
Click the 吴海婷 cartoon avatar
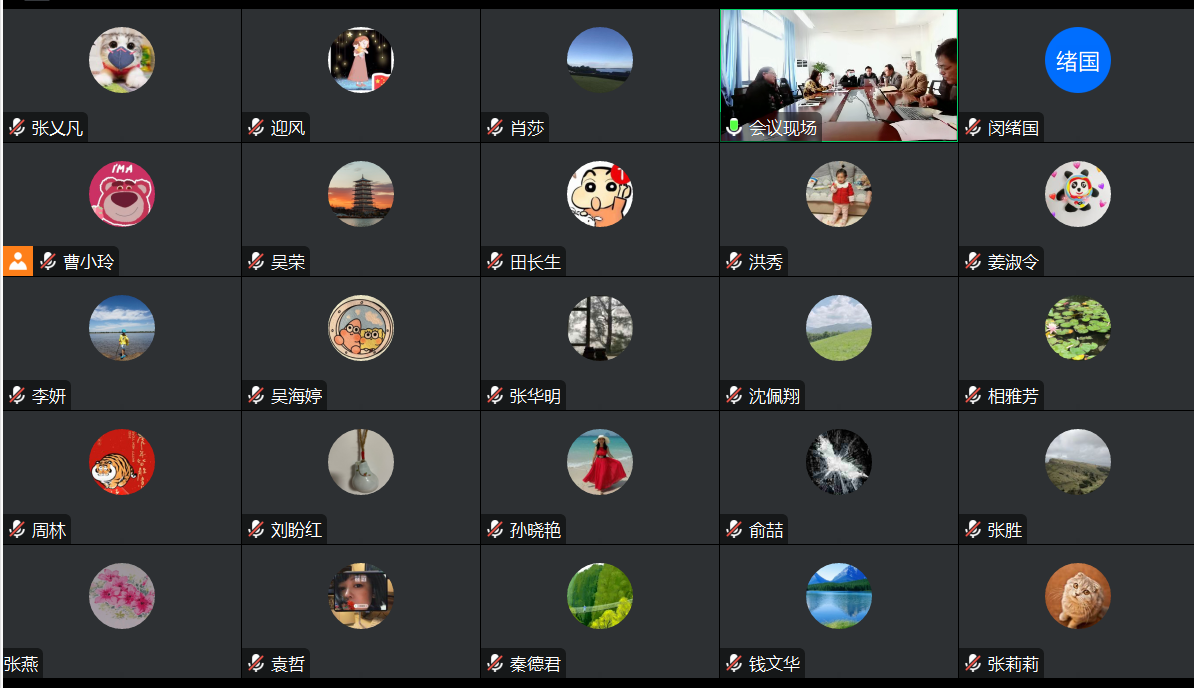(x=361, y=328)
